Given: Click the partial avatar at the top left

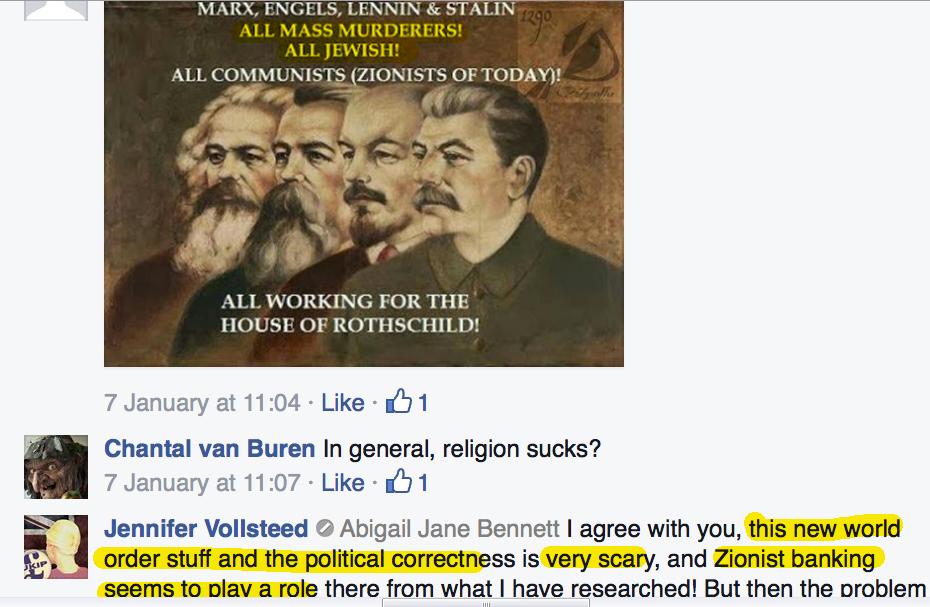Looking at the screenshot, I should (x=56, y=10).
